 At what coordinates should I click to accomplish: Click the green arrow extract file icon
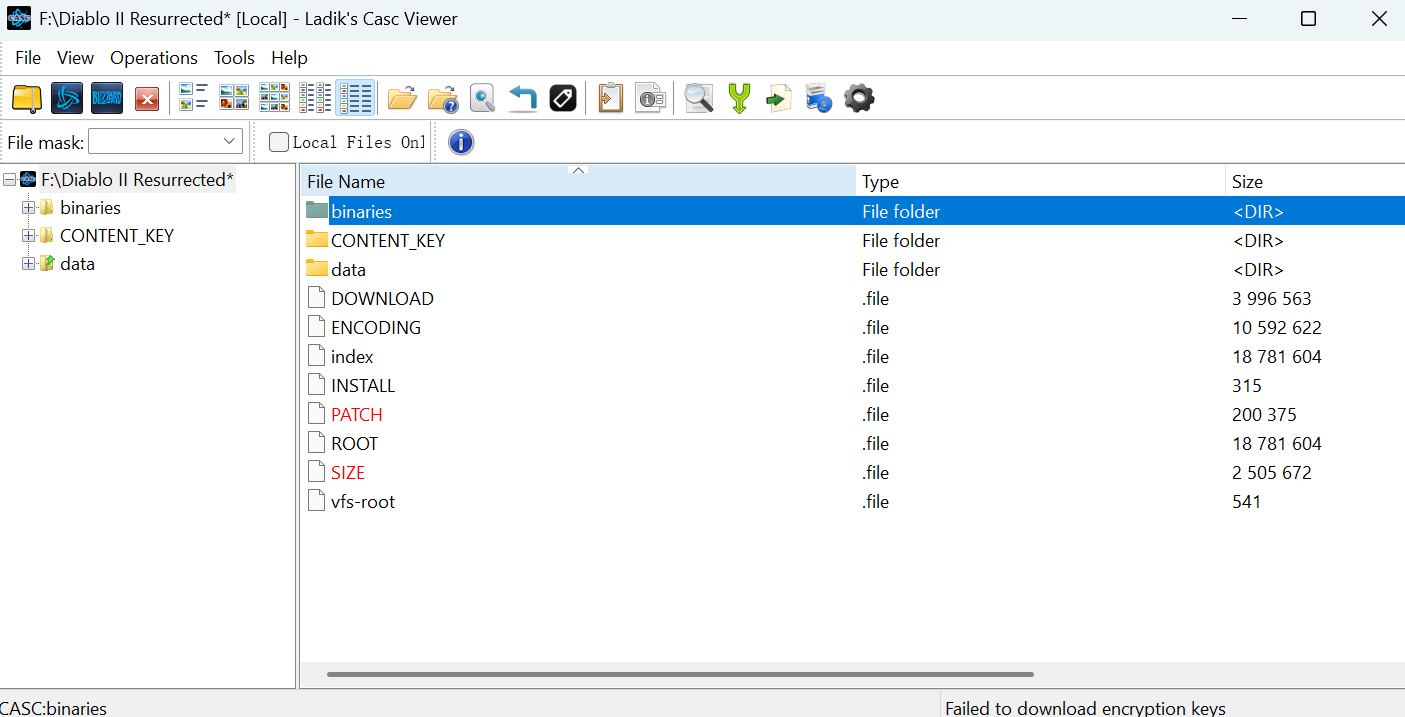pos(779,98)
